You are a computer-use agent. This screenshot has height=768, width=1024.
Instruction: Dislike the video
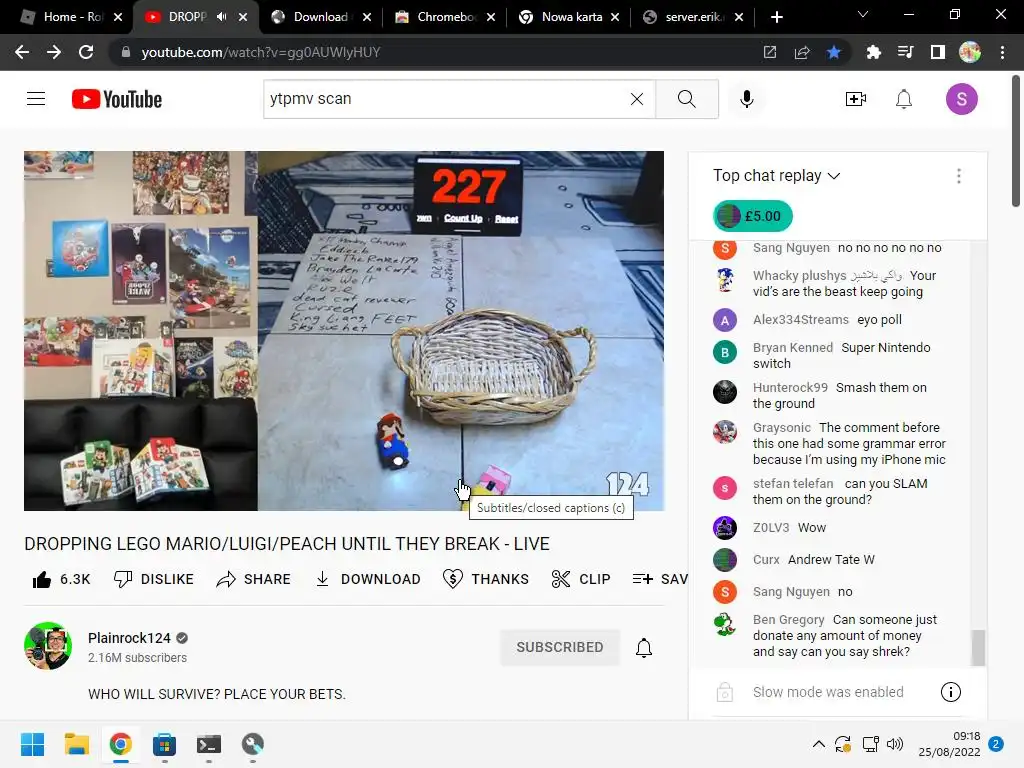[x=154, y=579]
